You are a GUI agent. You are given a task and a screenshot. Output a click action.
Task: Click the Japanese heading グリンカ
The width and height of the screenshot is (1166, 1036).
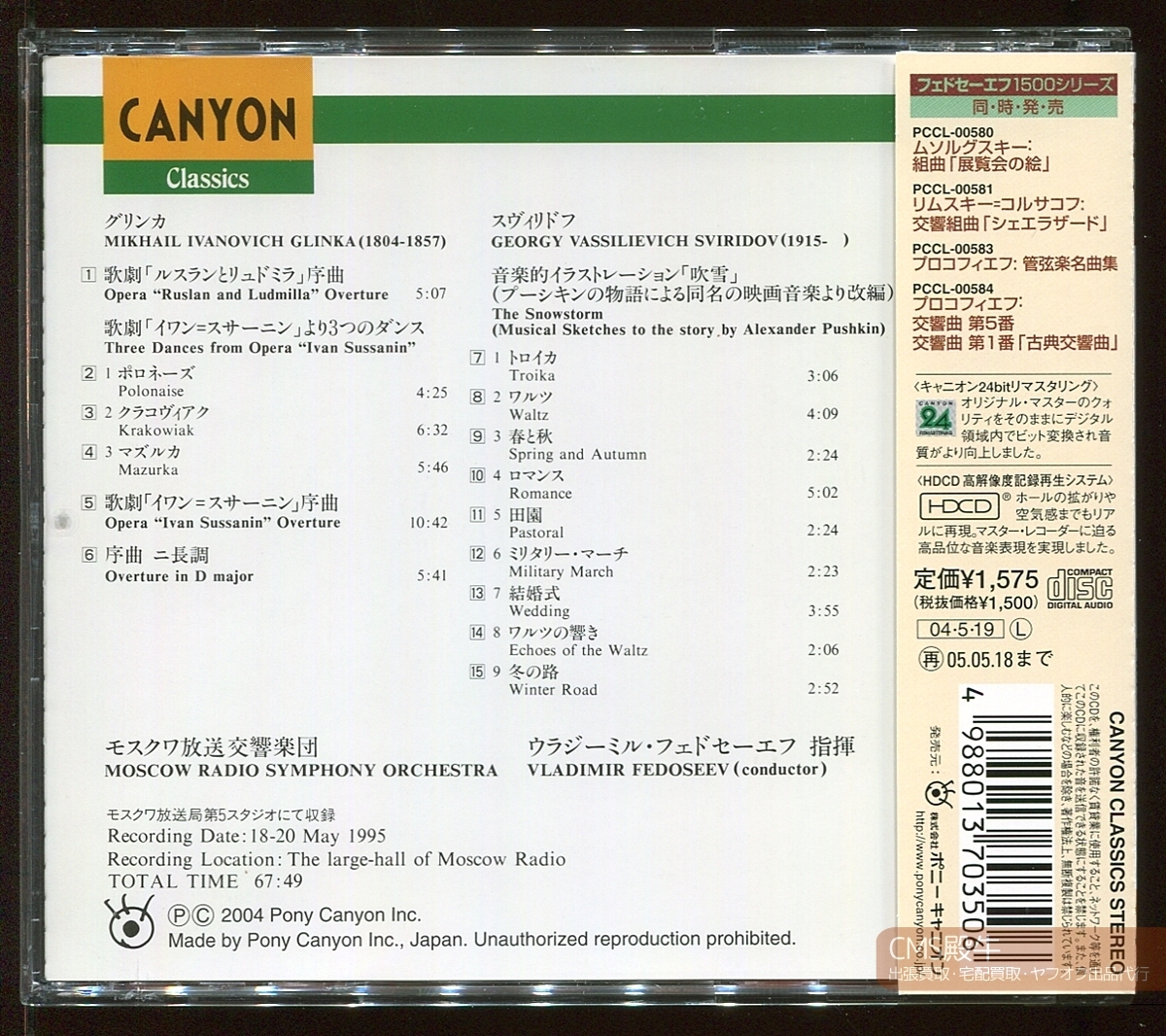tap(135, 222)
